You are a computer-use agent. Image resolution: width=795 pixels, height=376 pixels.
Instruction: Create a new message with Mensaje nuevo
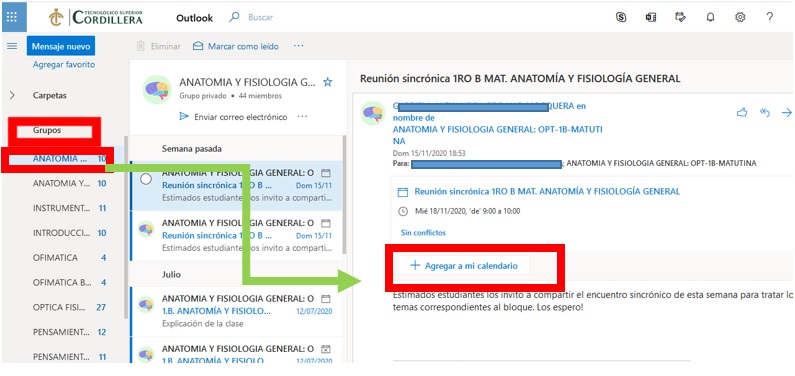61,46
